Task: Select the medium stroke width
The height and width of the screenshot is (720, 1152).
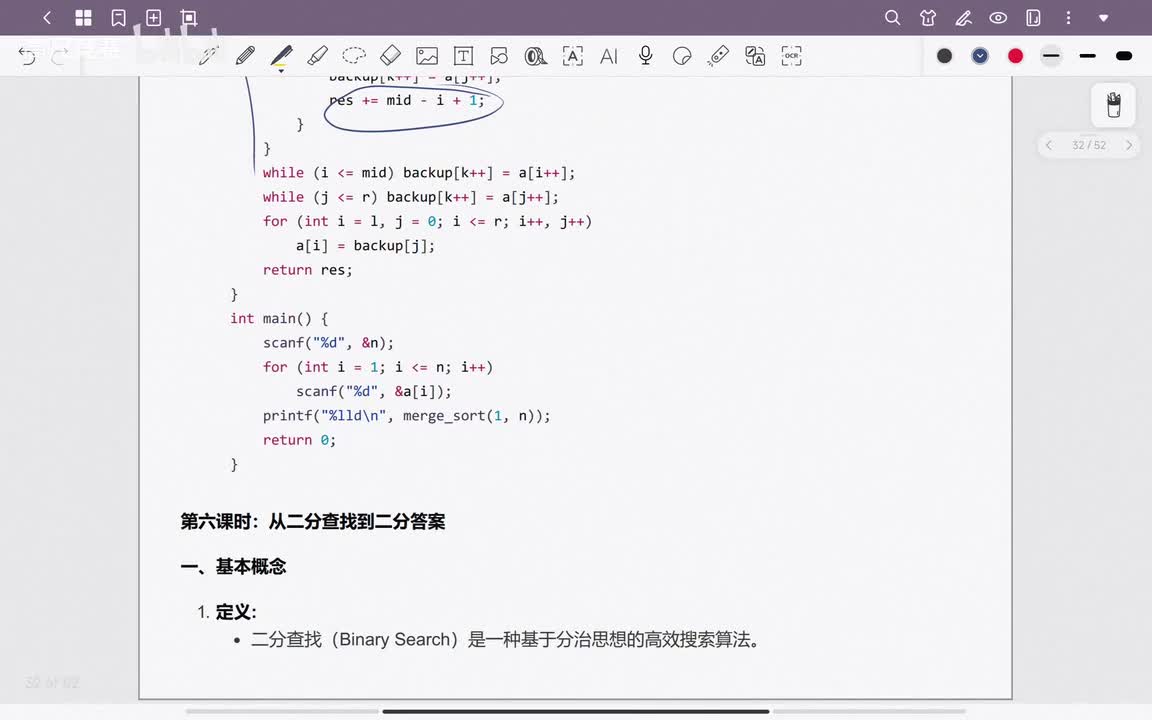Action: pos(1087,56)
